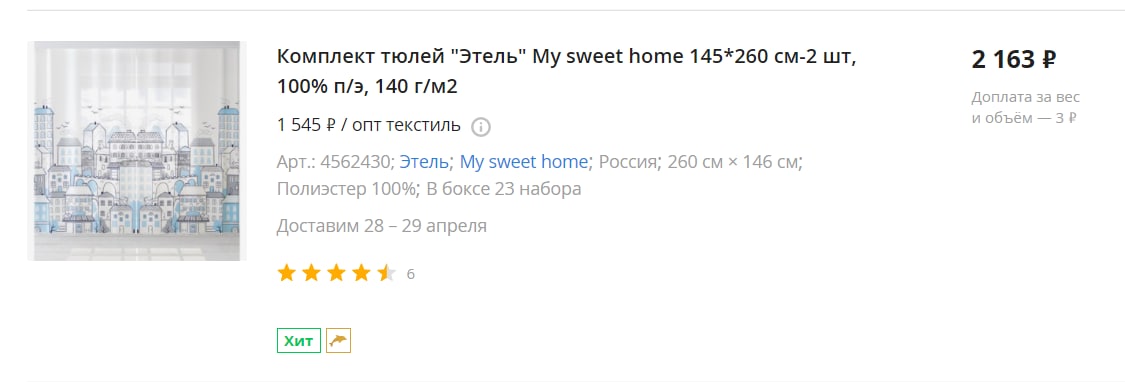Click the golden dolphin badge icon
Image resolution: width=1125 pixels, height=382 pixels.
point(339,341)
